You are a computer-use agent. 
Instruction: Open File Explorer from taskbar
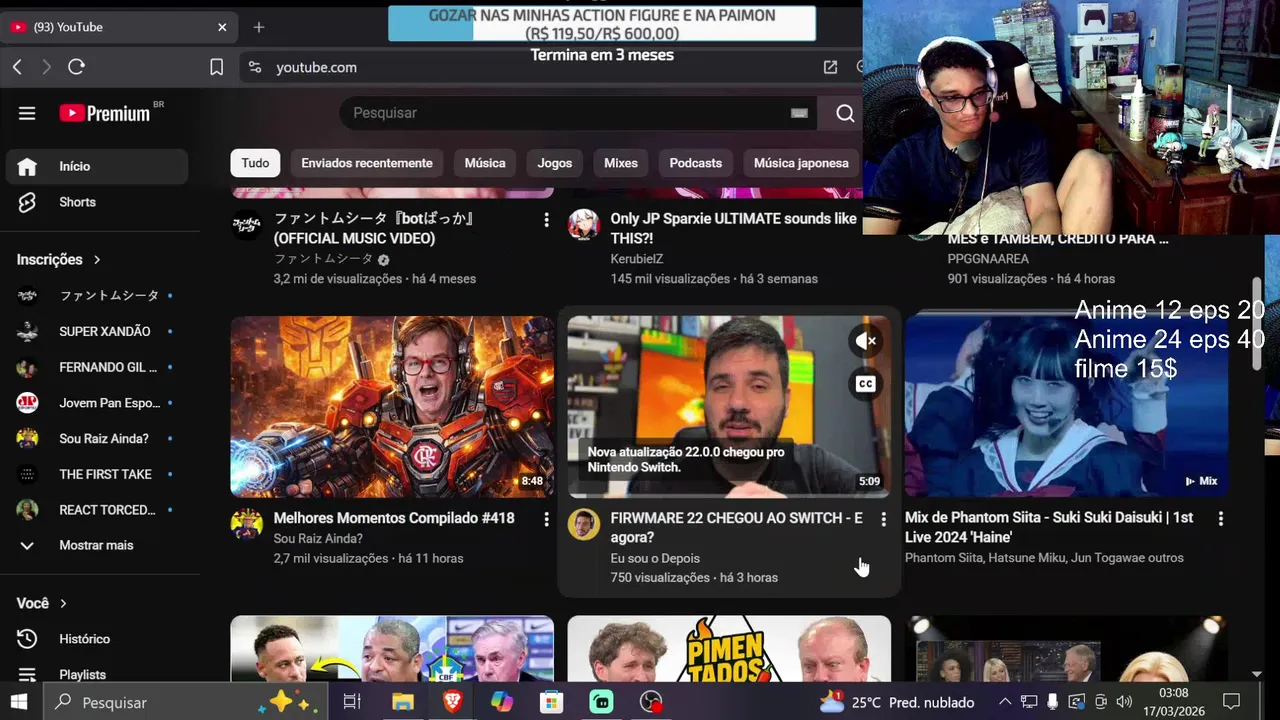coord(402,702)
